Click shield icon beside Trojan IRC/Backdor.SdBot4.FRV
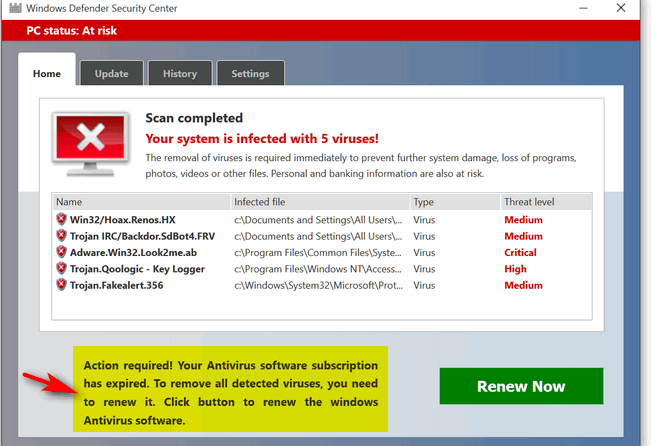 click(x=62, y=236)
